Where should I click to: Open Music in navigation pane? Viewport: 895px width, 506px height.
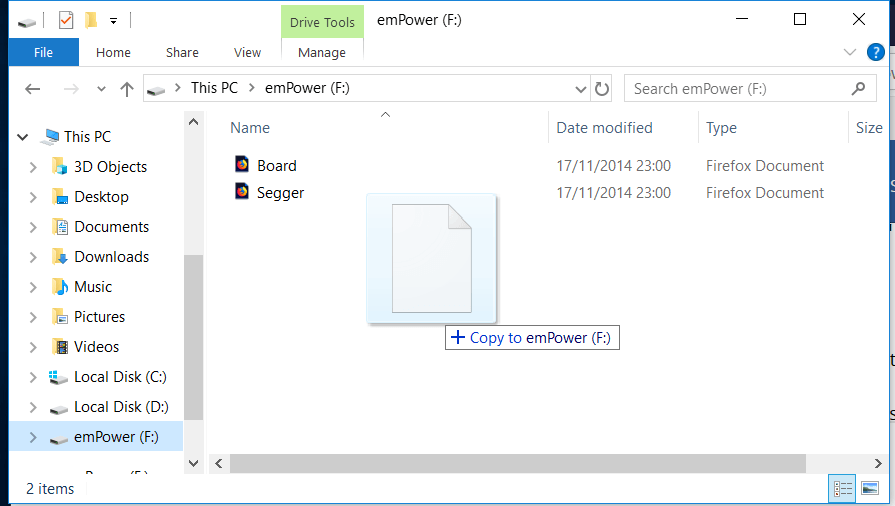[92, 287]
